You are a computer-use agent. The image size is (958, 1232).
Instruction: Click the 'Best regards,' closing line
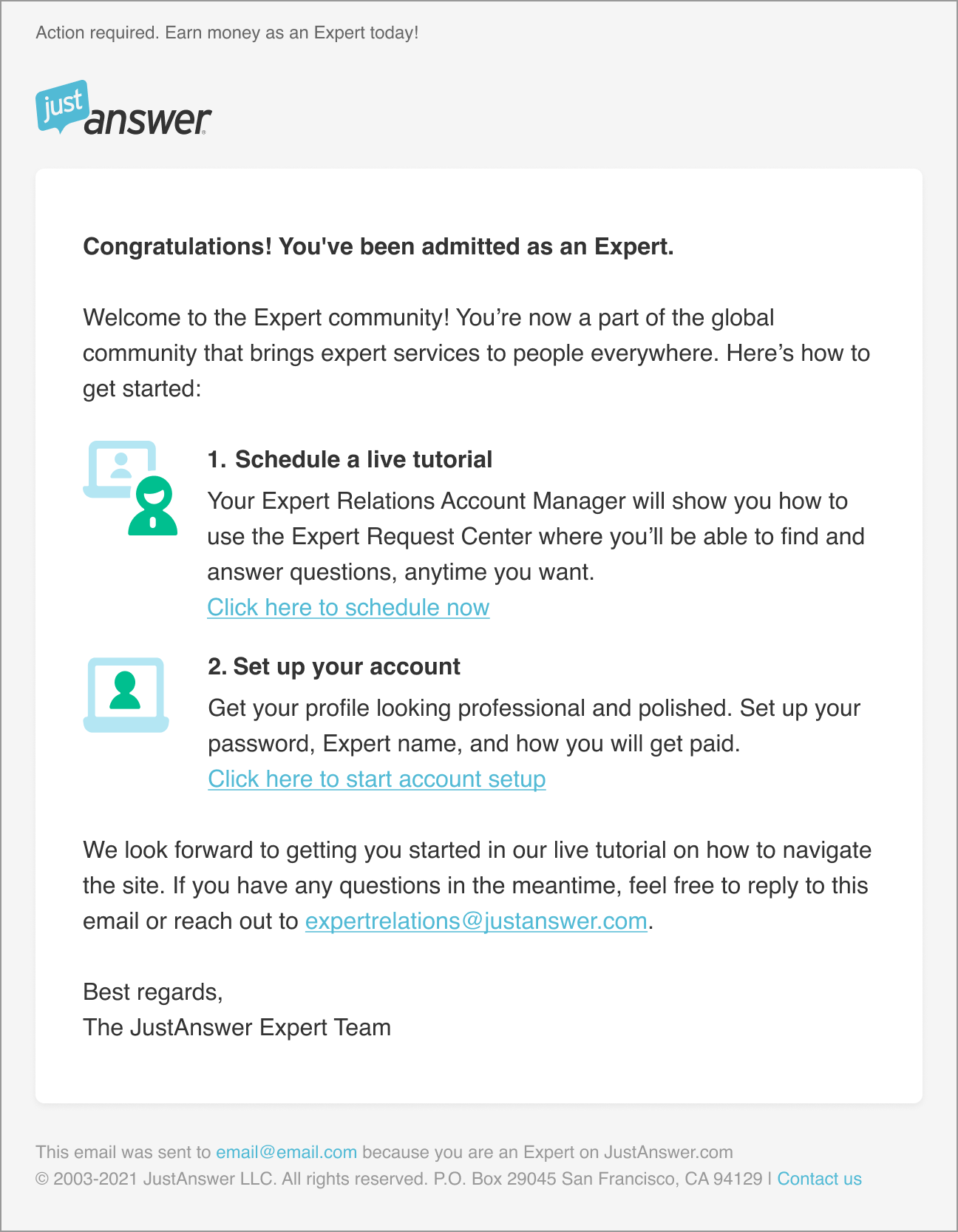(x=153, y=992)
